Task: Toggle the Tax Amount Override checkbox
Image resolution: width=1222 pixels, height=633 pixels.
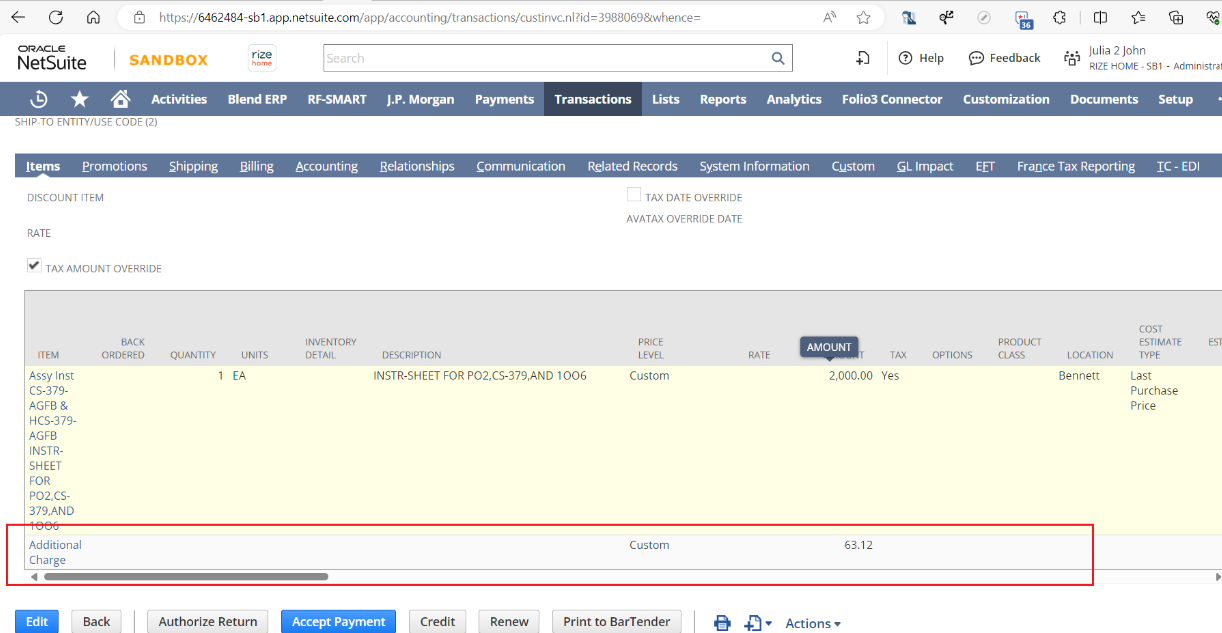Action: pos(34,266)
